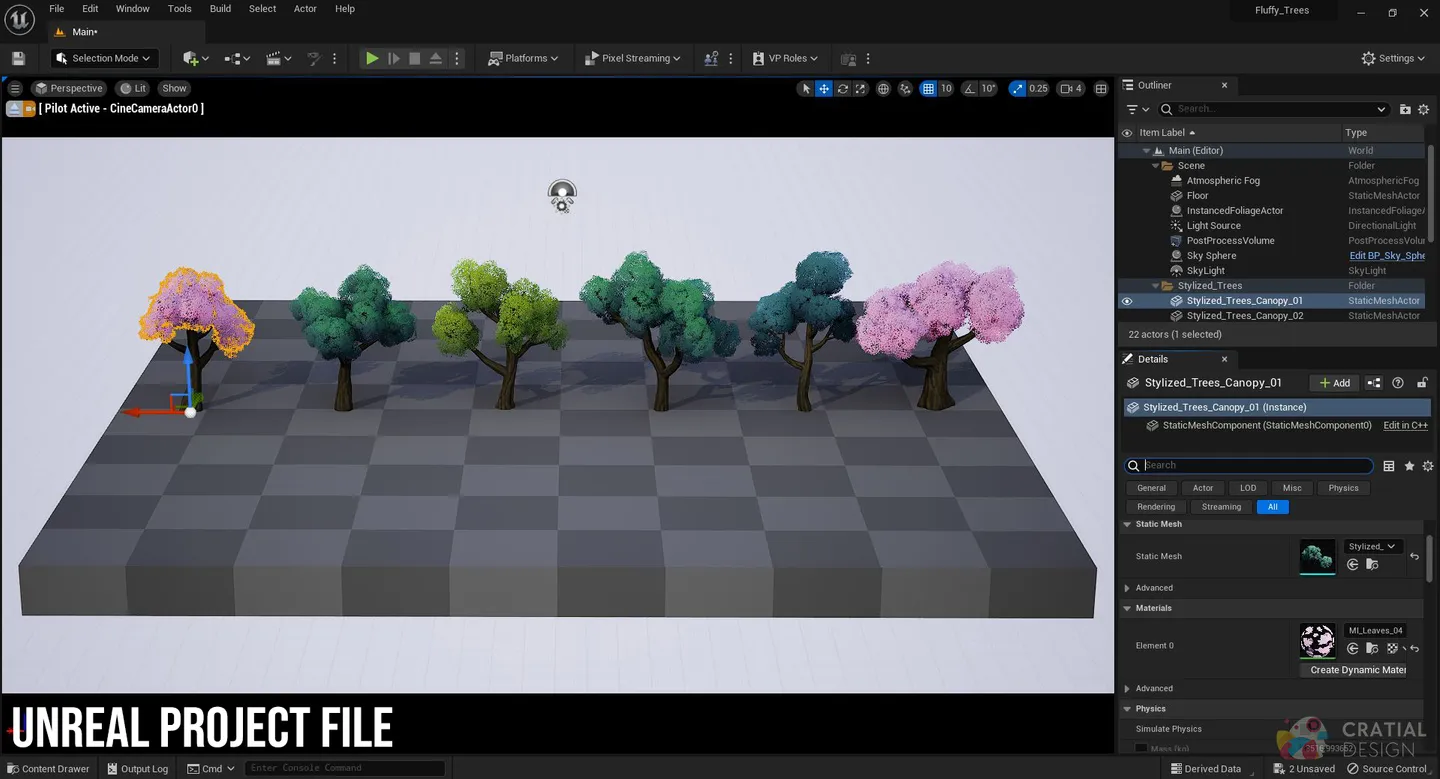This screenshot has width=1440, height=779.
Task: Select the Rendering filter in Details
Action: tap(1156, 507)
